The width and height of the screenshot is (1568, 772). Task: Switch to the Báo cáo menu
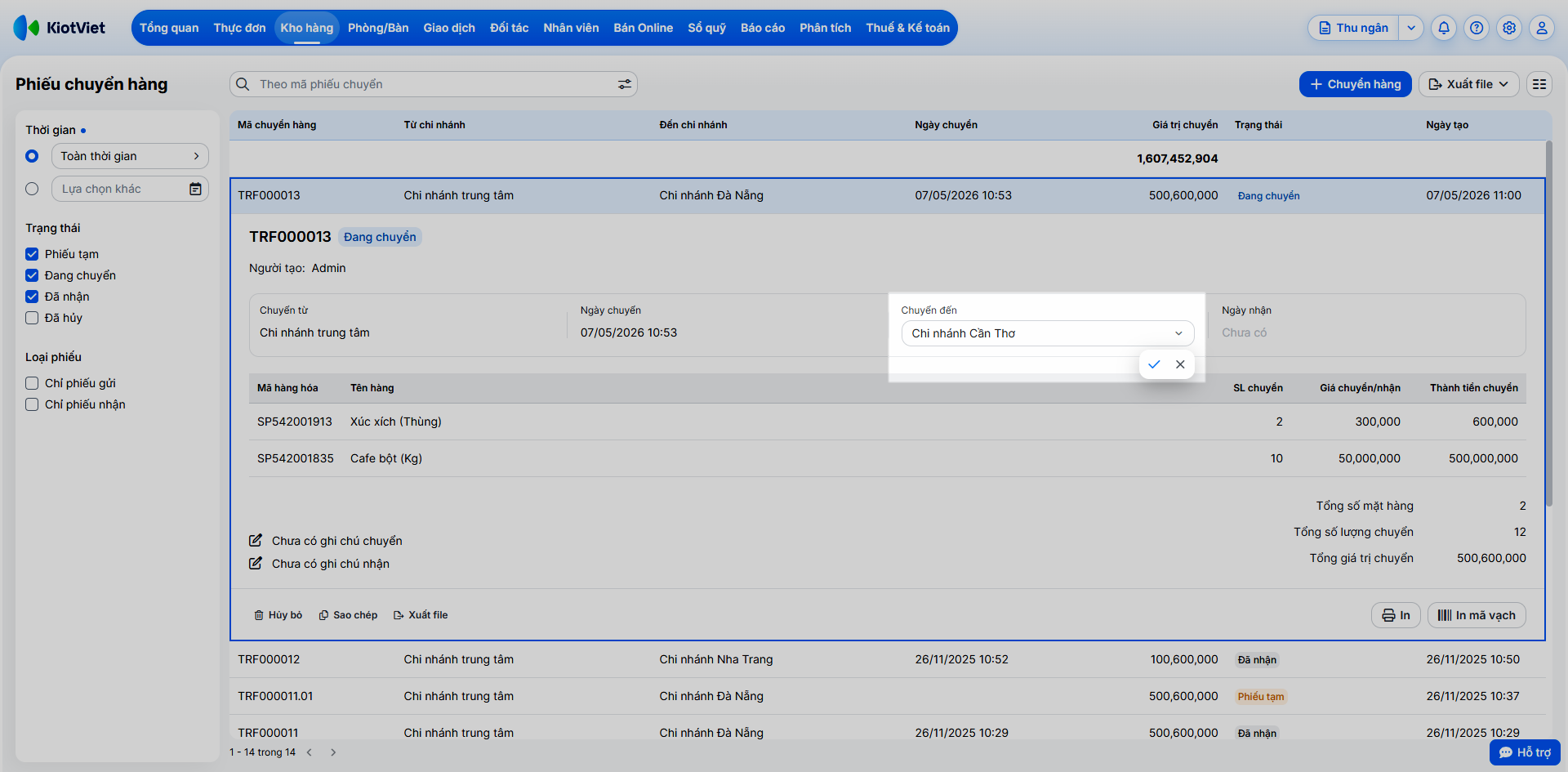(x=763, y=28)
